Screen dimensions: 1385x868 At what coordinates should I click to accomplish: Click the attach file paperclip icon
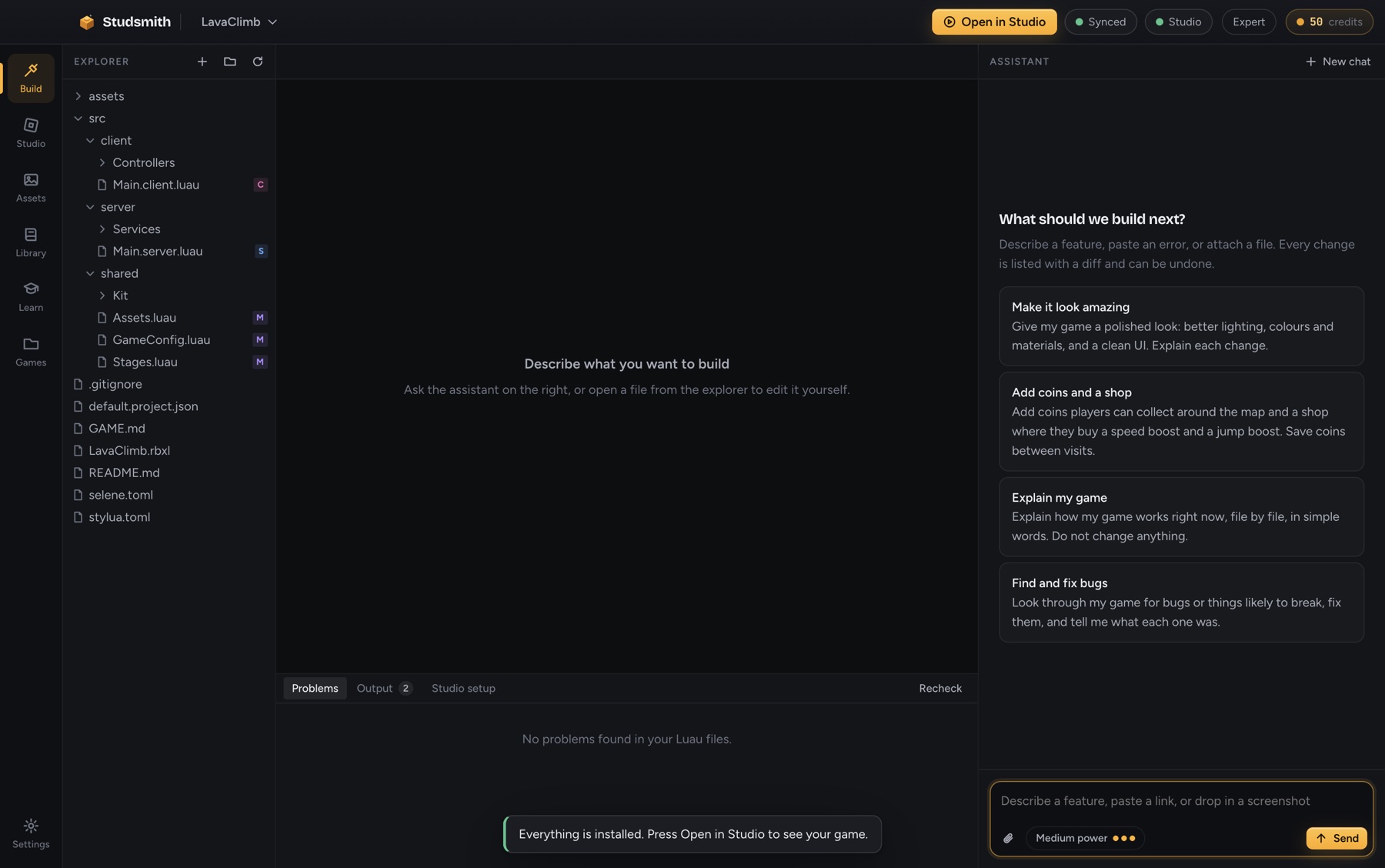point(1008,838)
